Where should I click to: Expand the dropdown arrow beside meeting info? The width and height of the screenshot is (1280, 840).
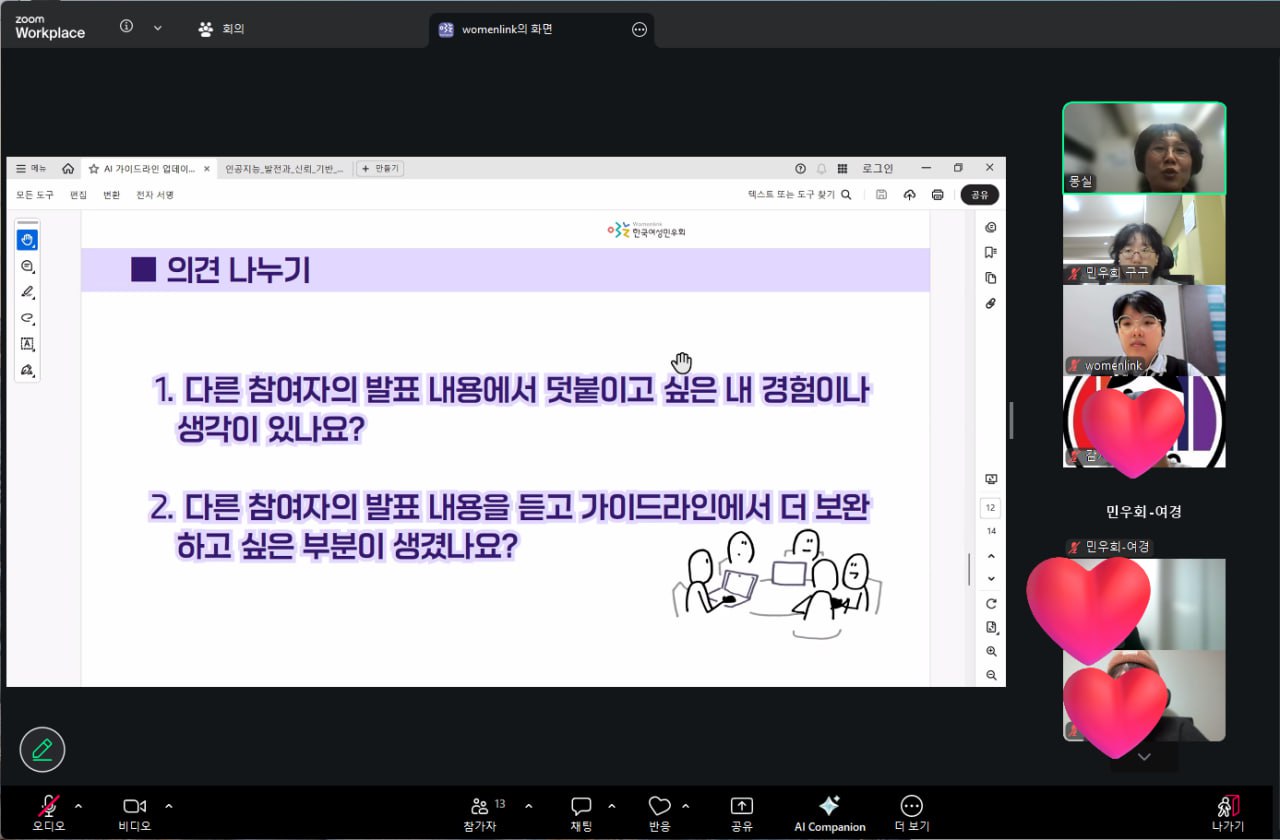coord(157,27)
